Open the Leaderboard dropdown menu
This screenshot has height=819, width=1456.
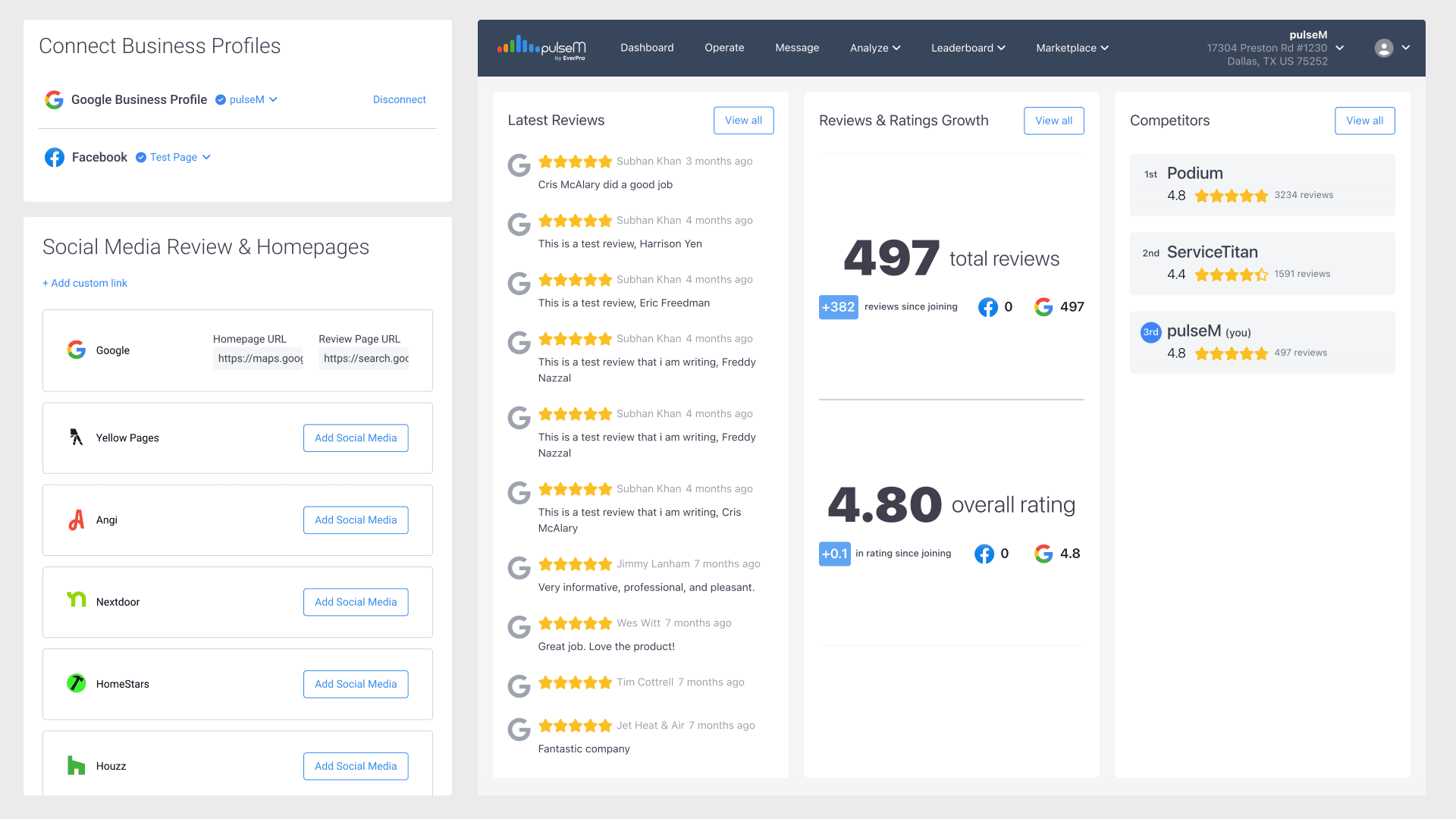pos(968,48)
